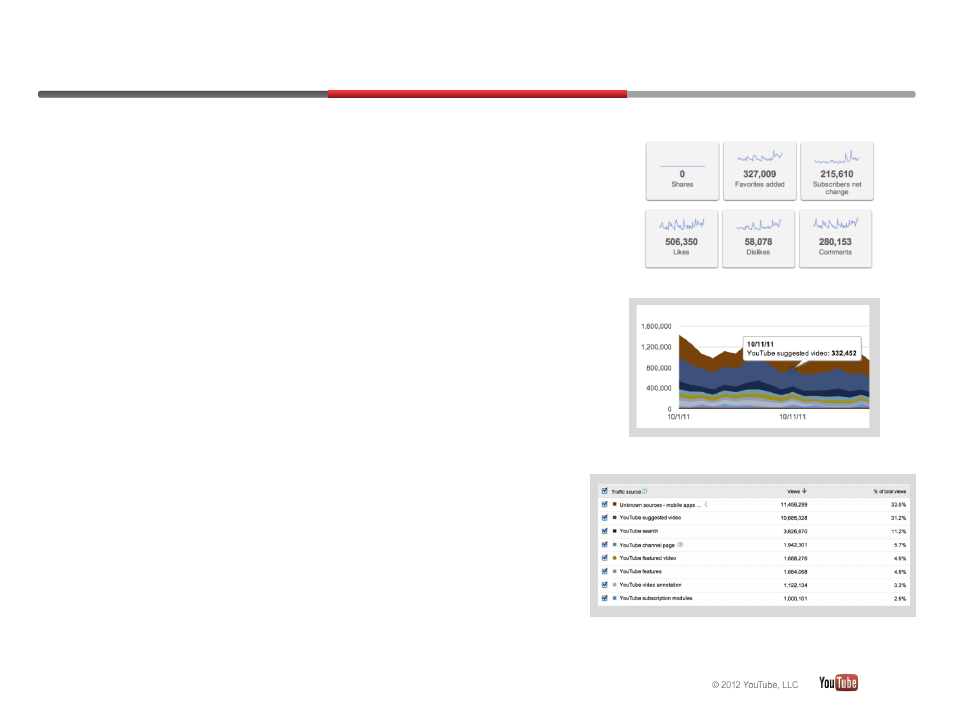Open the Dislikes metric card

pyautogui.click(x=758, y=238)
